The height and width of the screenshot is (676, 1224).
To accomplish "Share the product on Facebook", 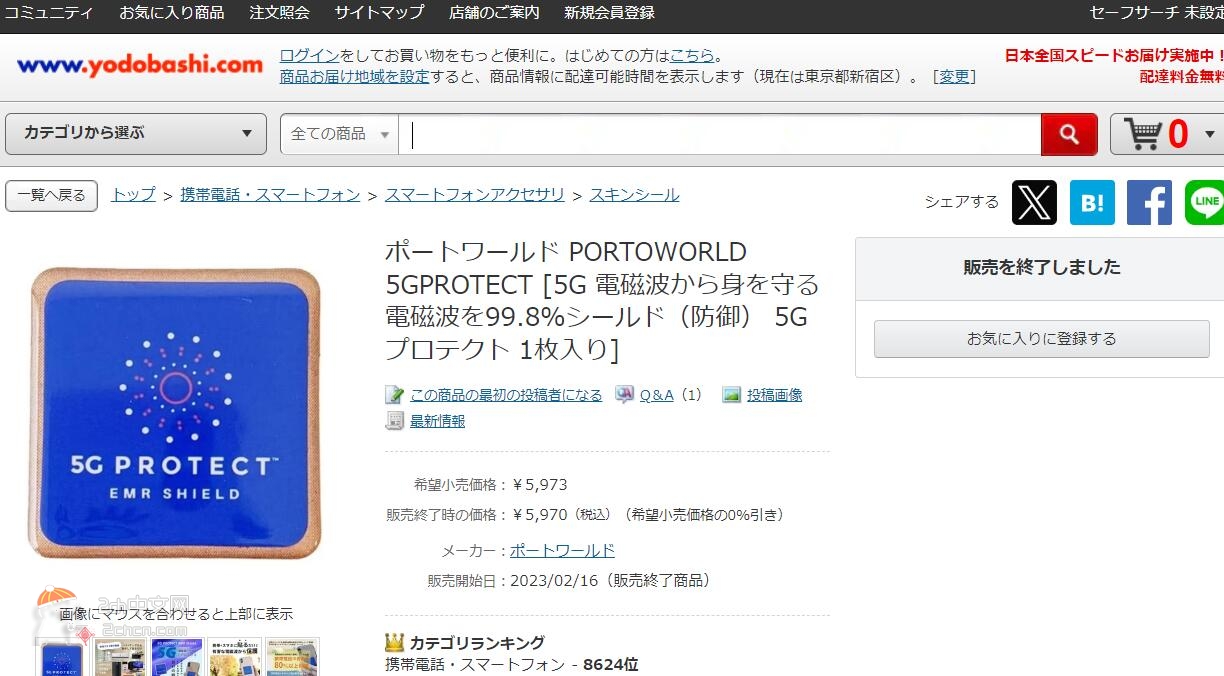I will [x=1149, y=202].
